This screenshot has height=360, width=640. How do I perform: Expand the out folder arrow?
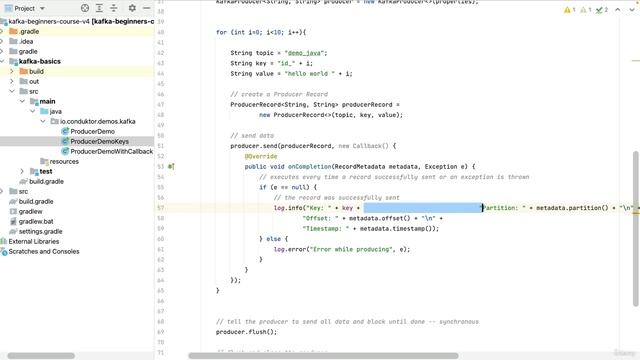point(12,81)
